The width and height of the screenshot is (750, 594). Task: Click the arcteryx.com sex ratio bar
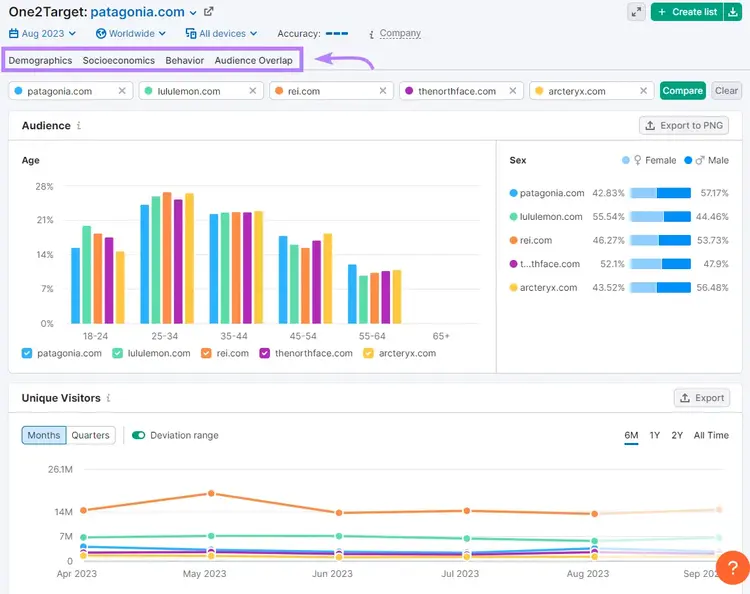coord(661,287)
